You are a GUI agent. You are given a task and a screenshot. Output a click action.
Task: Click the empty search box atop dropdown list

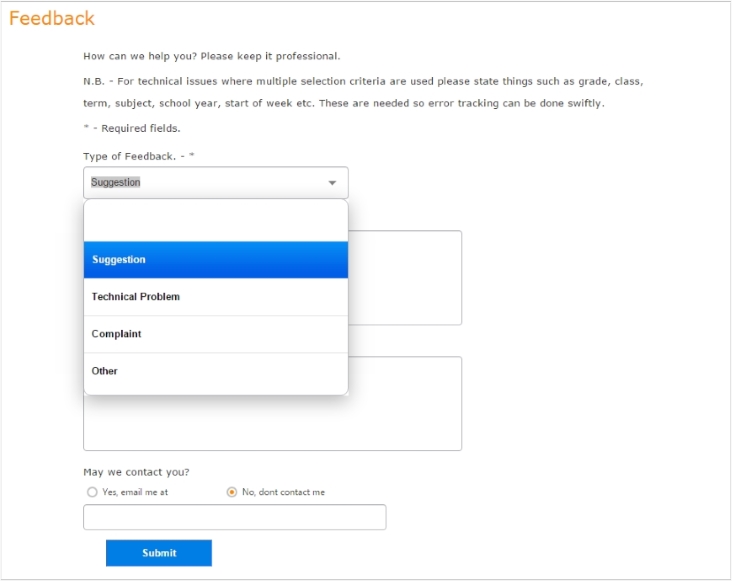pyautogui.click(x=216, y=221)
